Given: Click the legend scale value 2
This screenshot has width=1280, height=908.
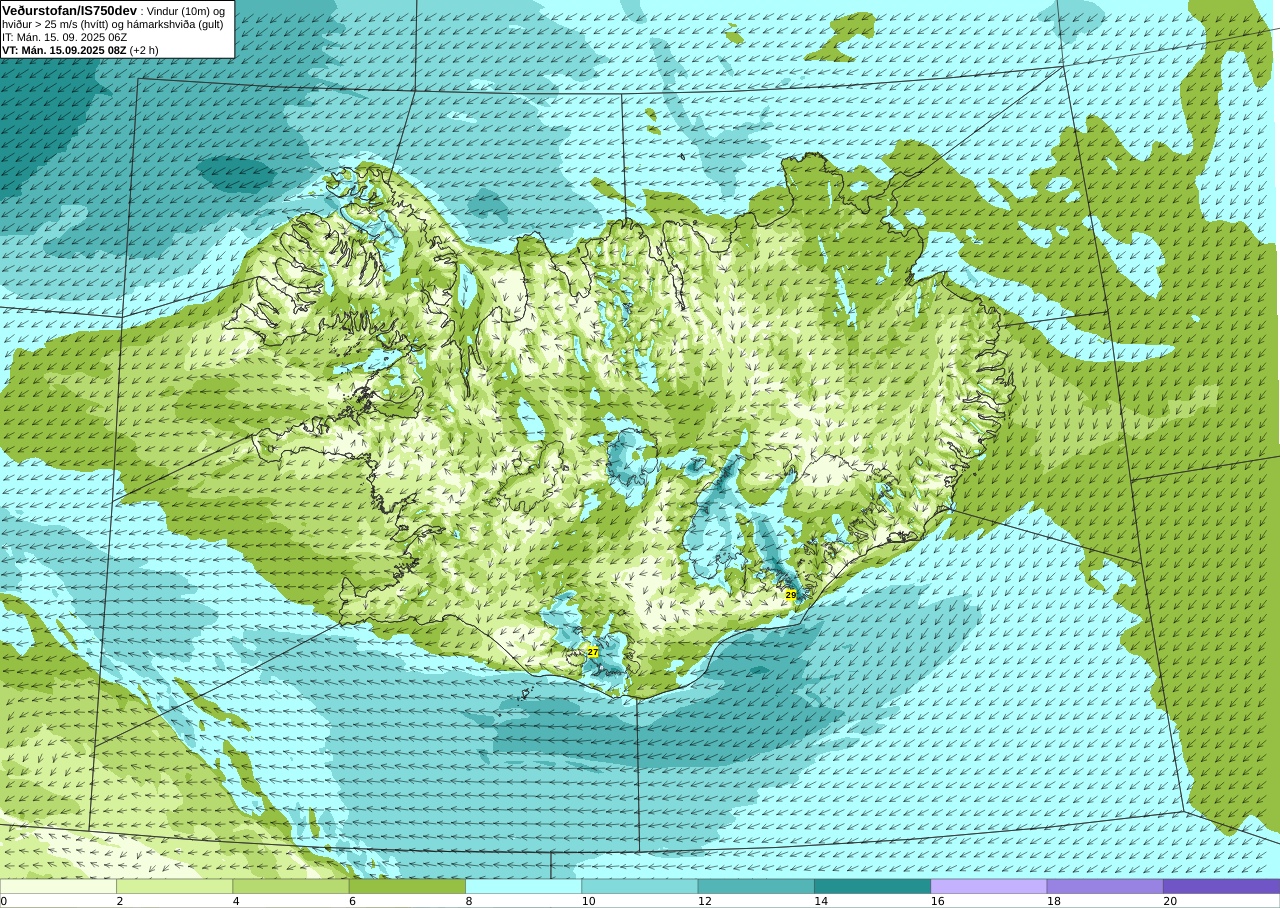Looking at the screenshot, I should point(120,901).
